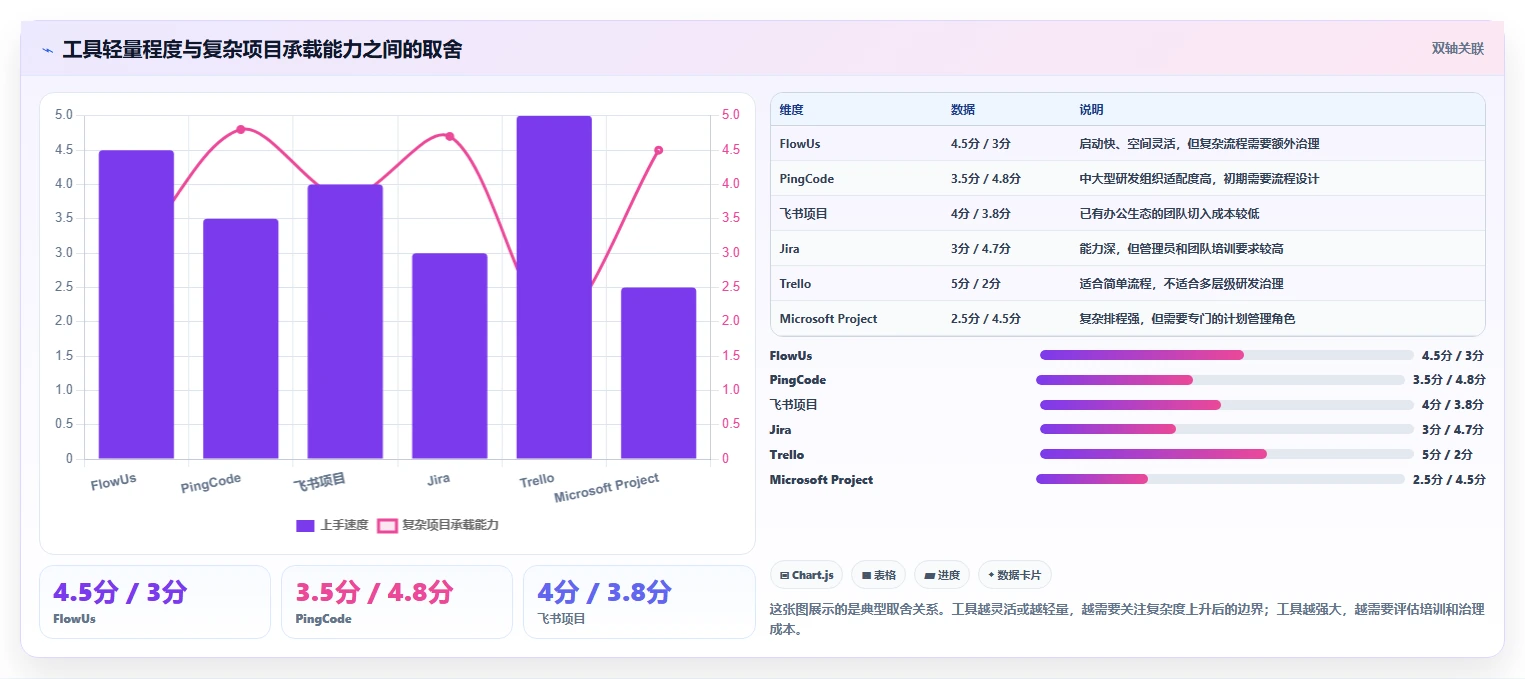1525x679 pixels.
Task: Click the Chart.js chip icon
Action: click(x=785, y=576)
